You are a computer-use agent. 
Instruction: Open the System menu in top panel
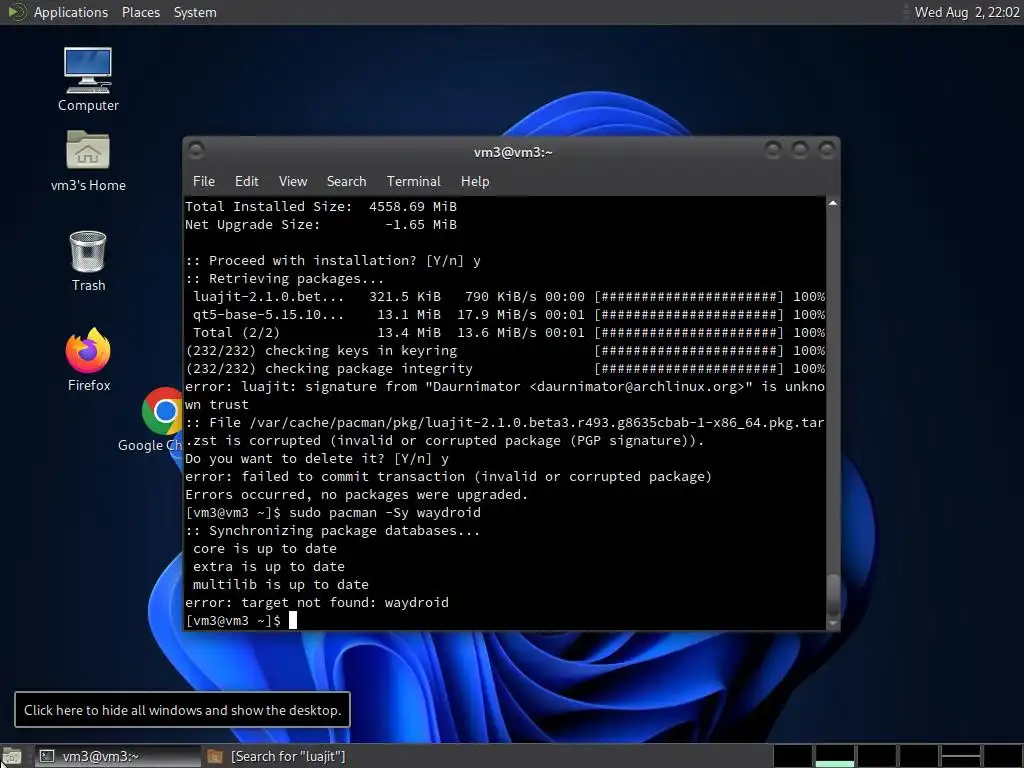(x=195, y=12)
